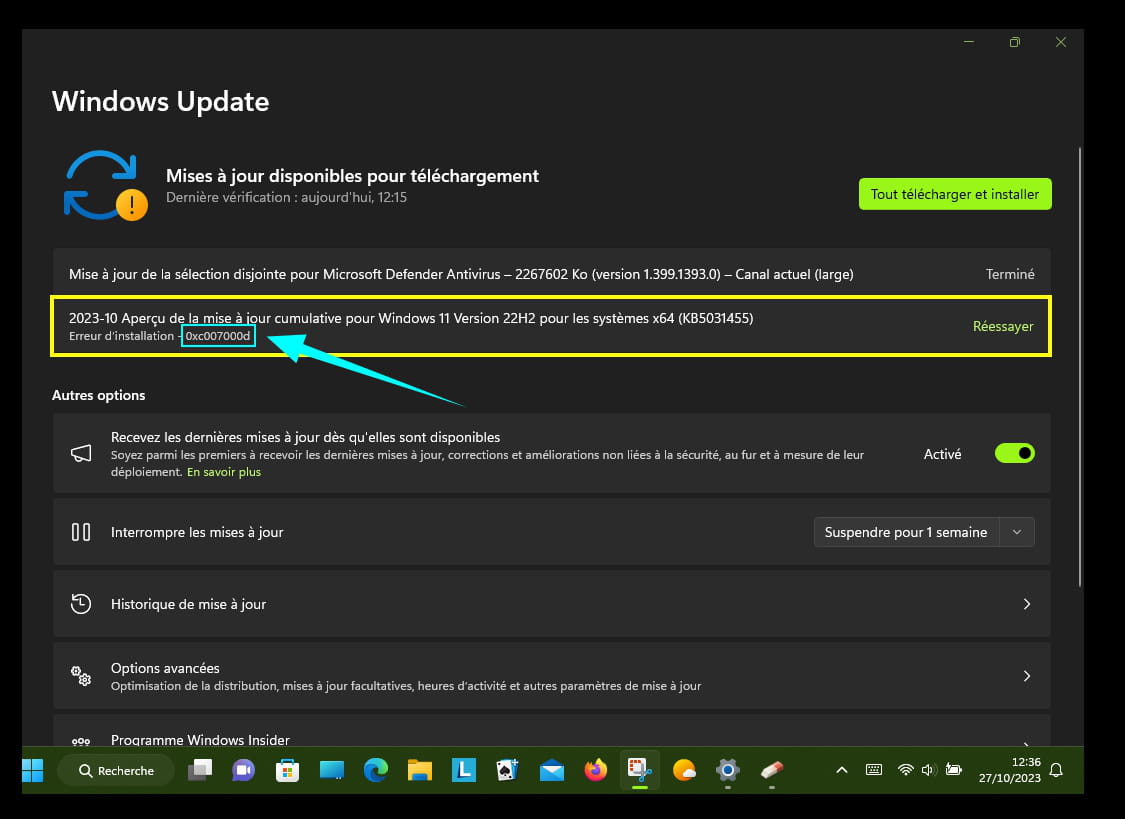Open the En savoir plus link
Viewport: 1125px width, 819px height.
[x=224, y=472]
